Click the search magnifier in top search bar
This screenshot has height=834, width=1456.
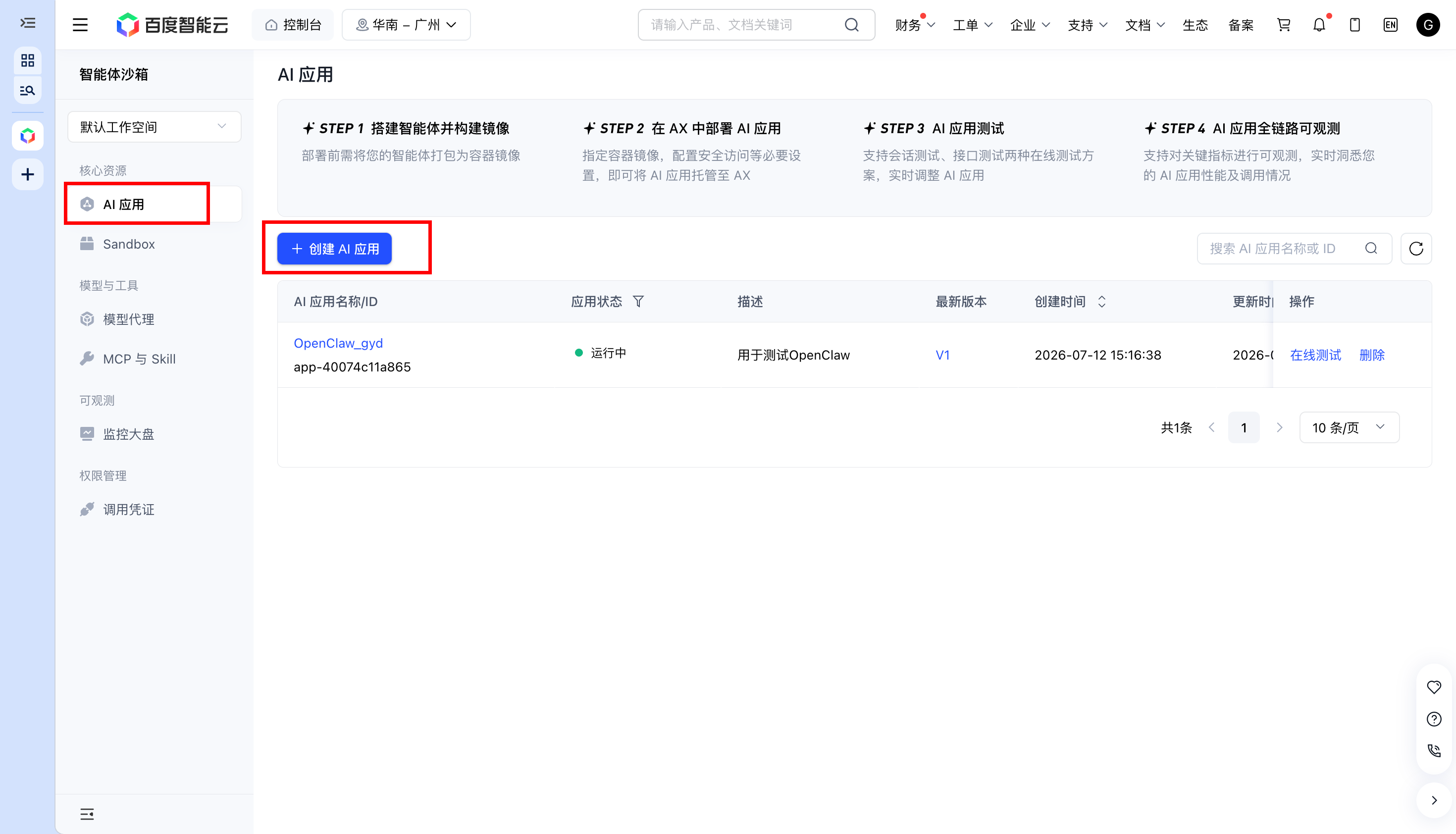(x=852, y=25)
